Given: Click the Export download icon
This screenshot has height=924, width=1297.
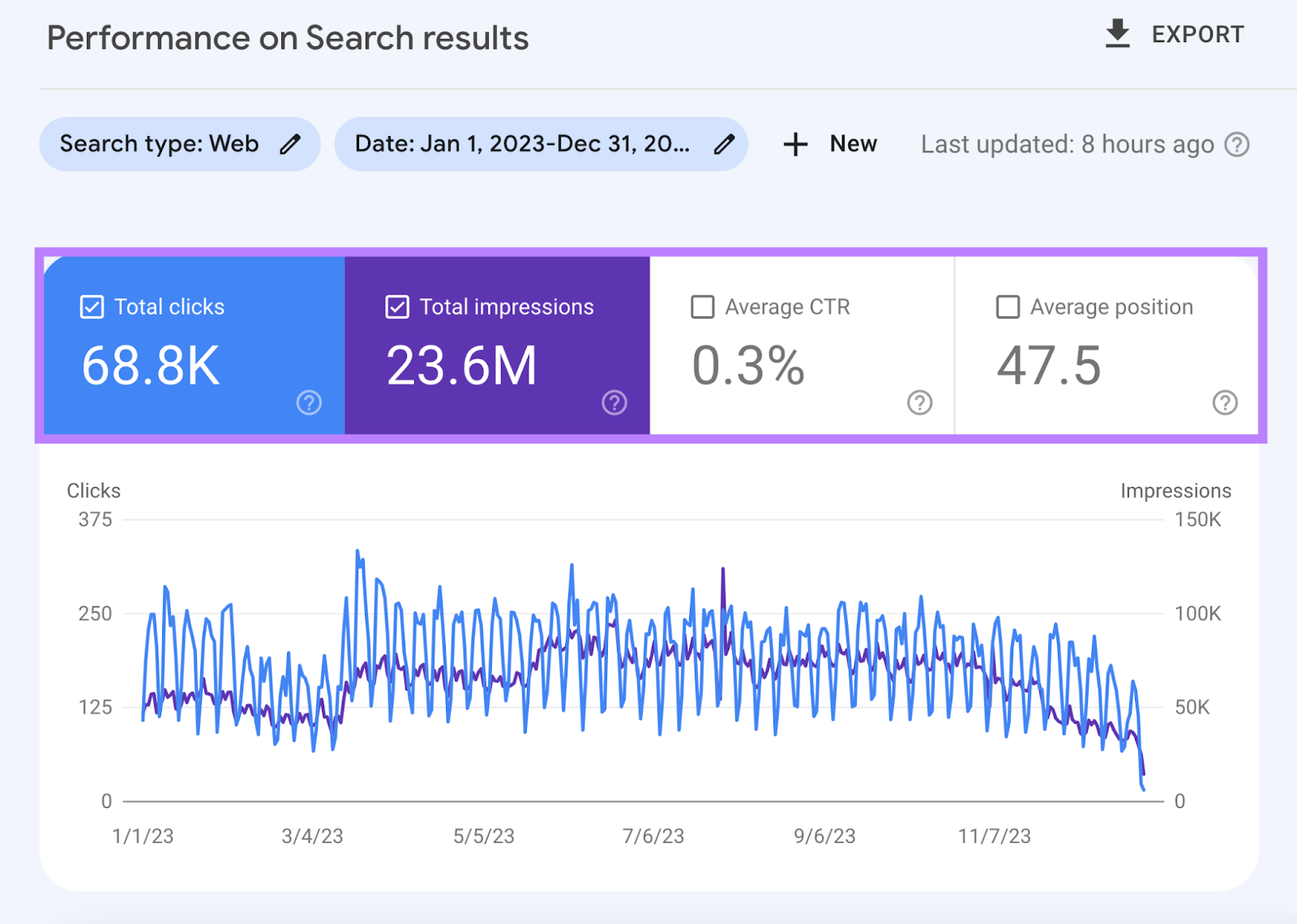Looking at the screenshot, I should click(x=1118, y=33).
